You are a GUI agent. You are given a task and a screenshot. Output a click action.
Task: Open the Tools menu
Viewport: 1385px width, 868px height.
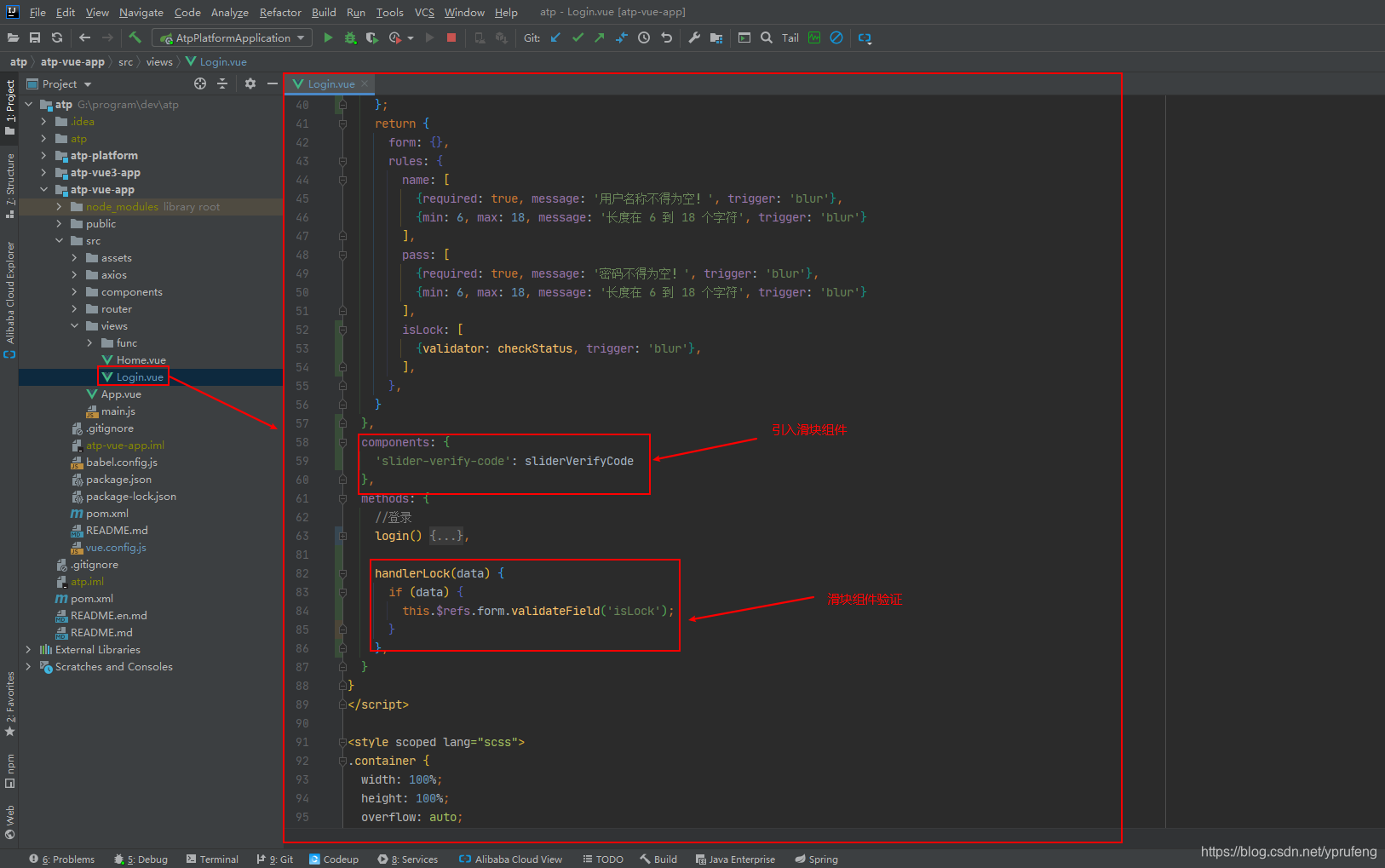pos(389,12)
